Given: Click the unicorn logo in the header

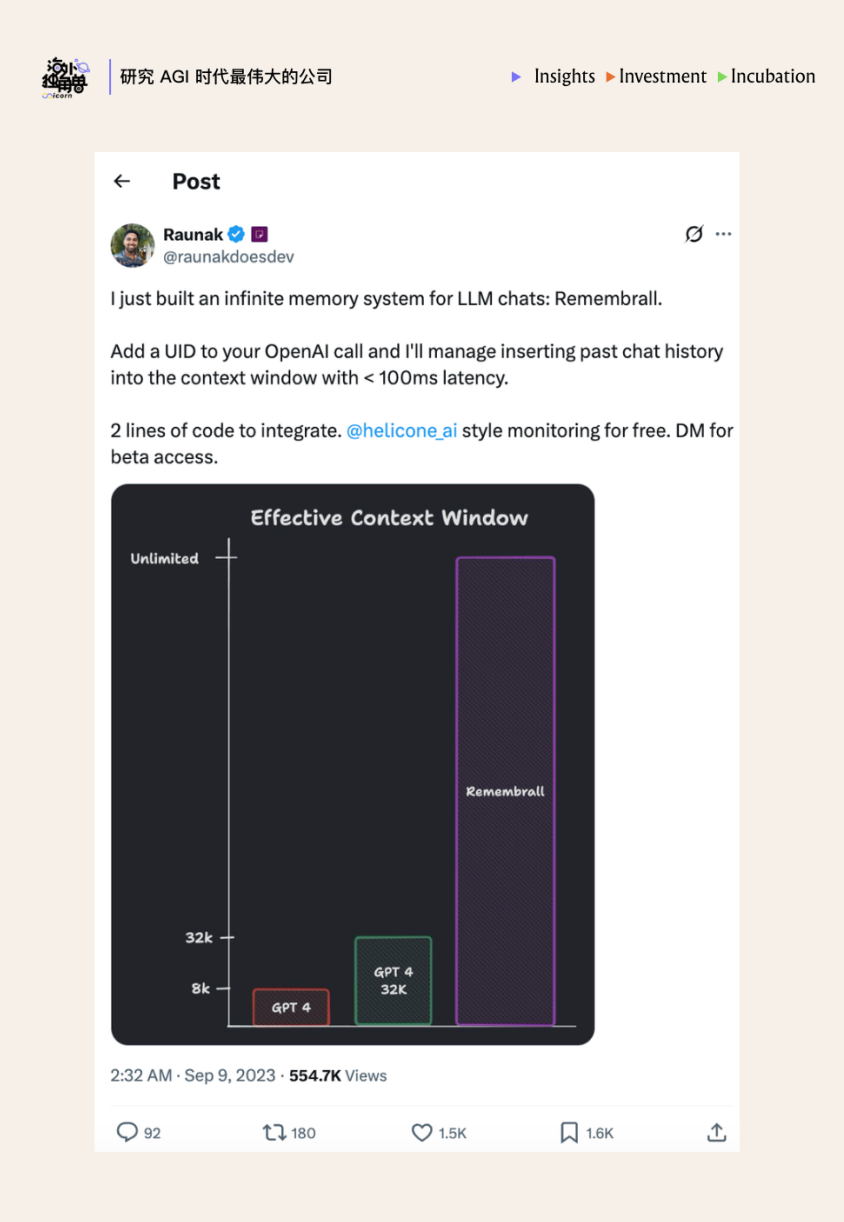Looking at the screenshot, I should click(65, 78).
